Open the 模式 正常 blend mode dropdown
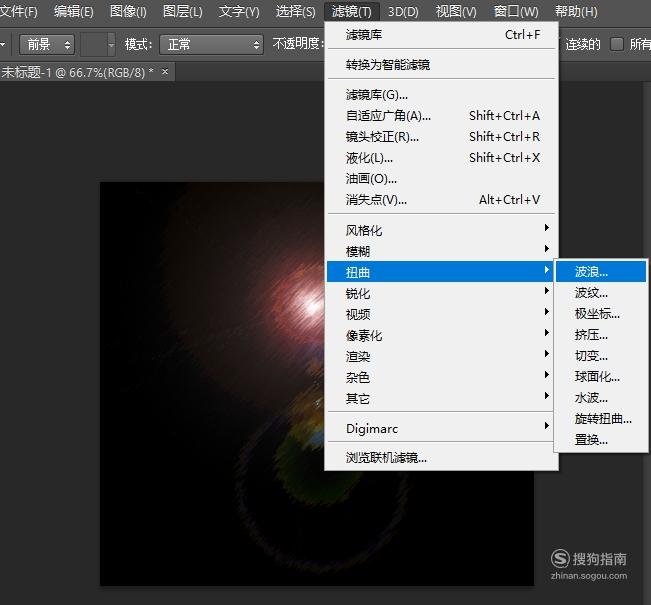The image size is (651, 605). (211, 44)
